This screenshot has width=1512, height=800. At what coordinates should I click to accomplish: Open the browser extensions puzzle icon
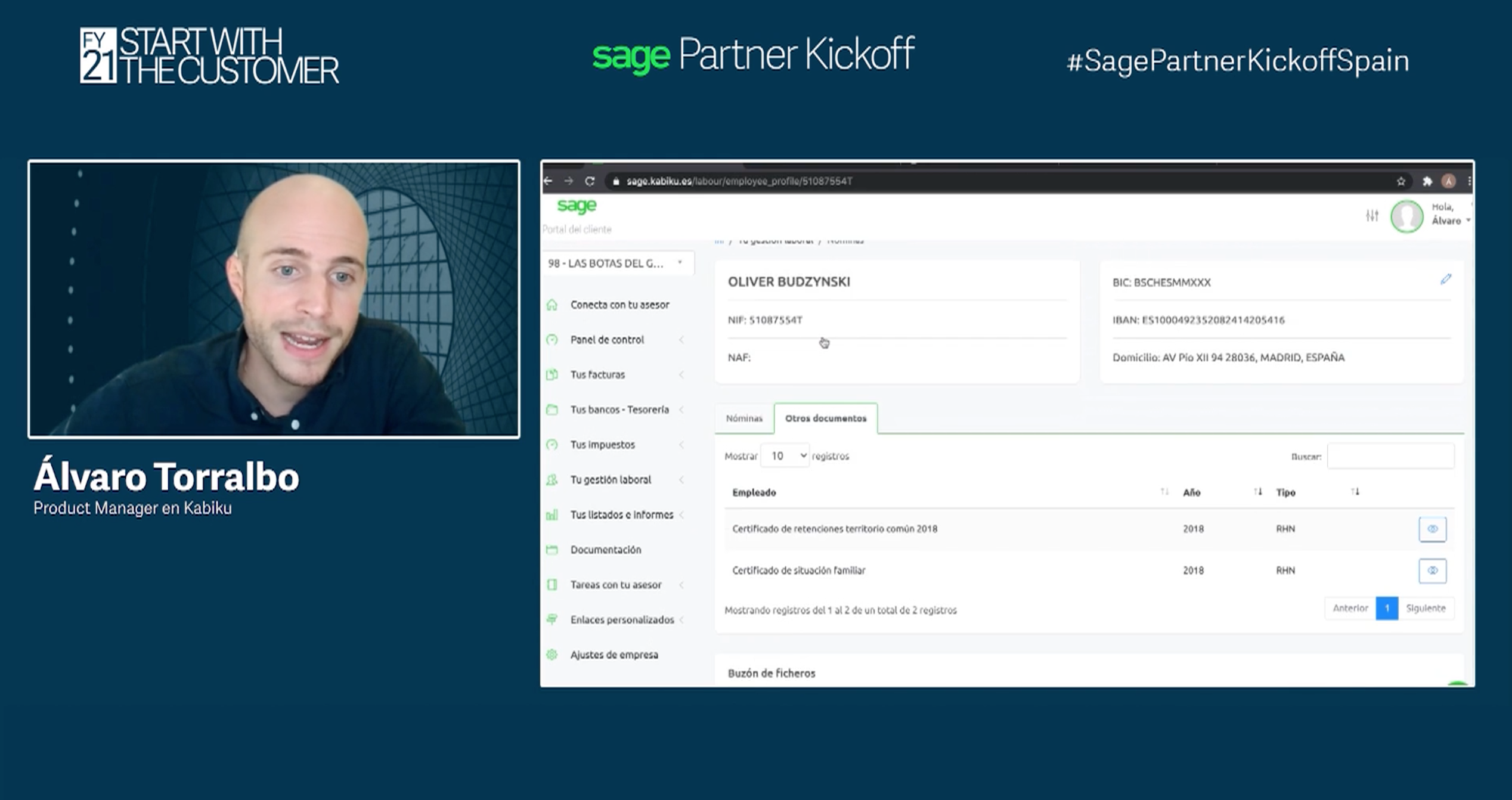(1427, 181)
